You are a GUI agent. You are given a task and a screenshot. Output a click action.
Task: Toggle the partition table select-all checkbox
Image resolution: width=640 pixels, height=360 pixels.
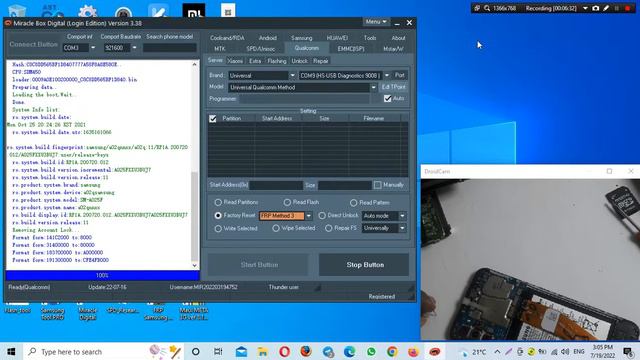pyautogui.click(x=213, y=118)
